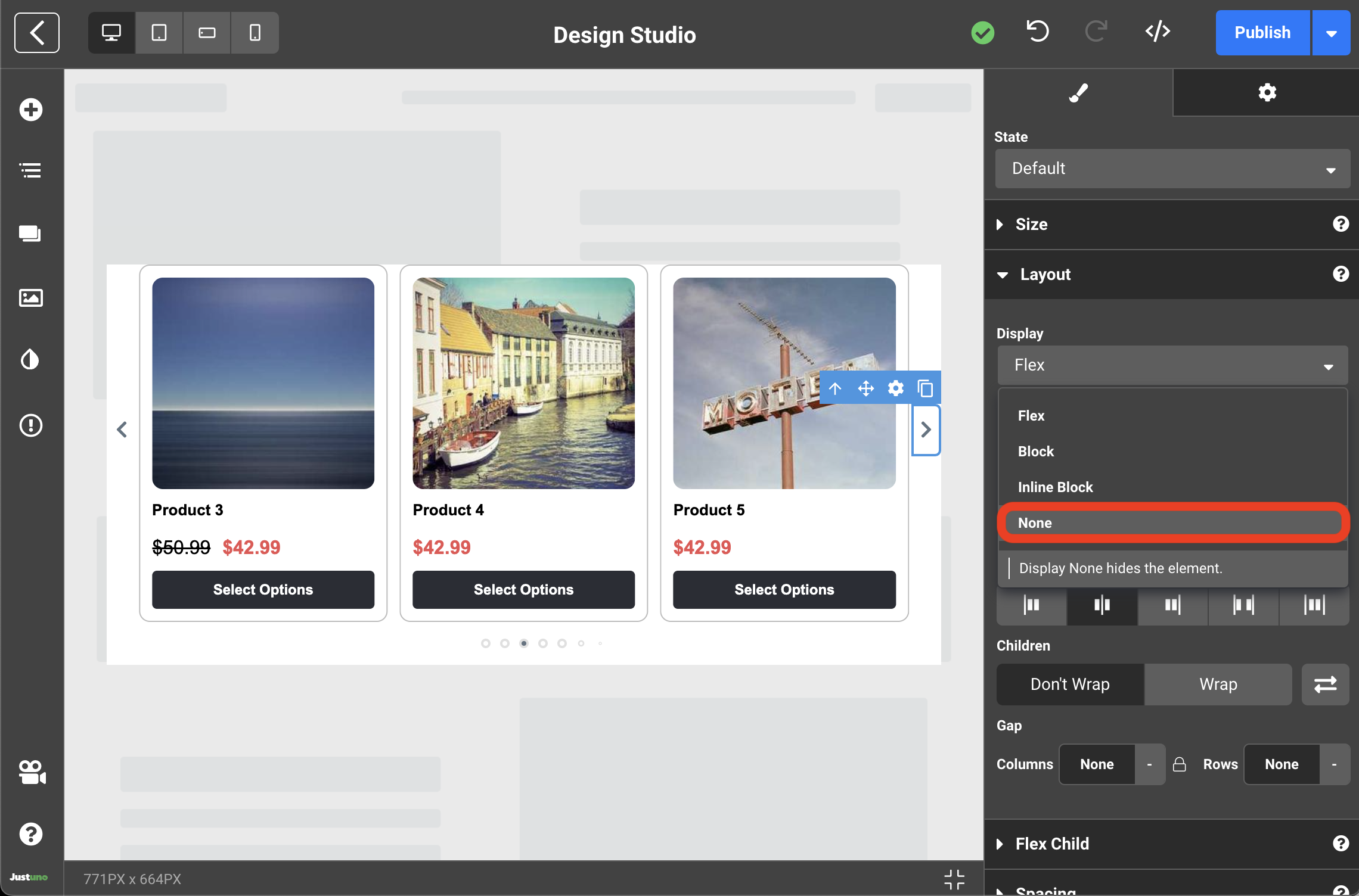Select Don't Wrap children option
This screenshot has width=1359, height=896.
click(1070, 685)
